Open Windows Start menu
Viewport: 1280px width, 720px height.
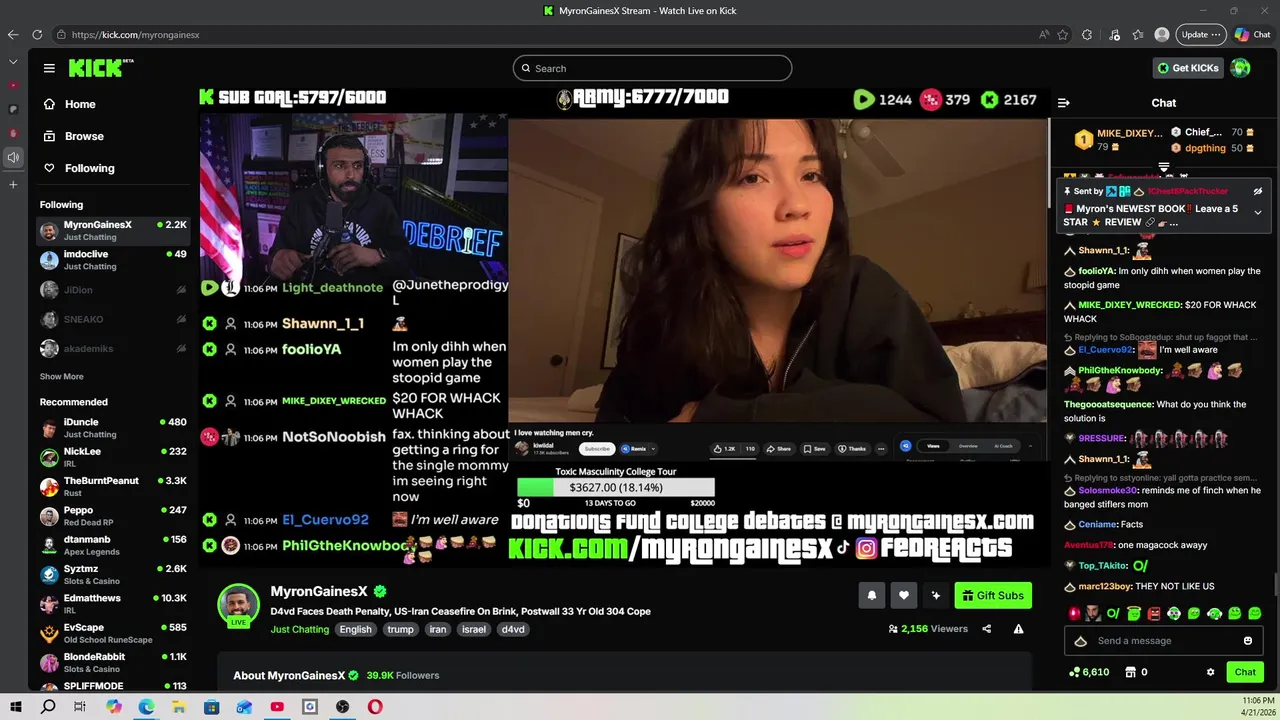(15, 707)
